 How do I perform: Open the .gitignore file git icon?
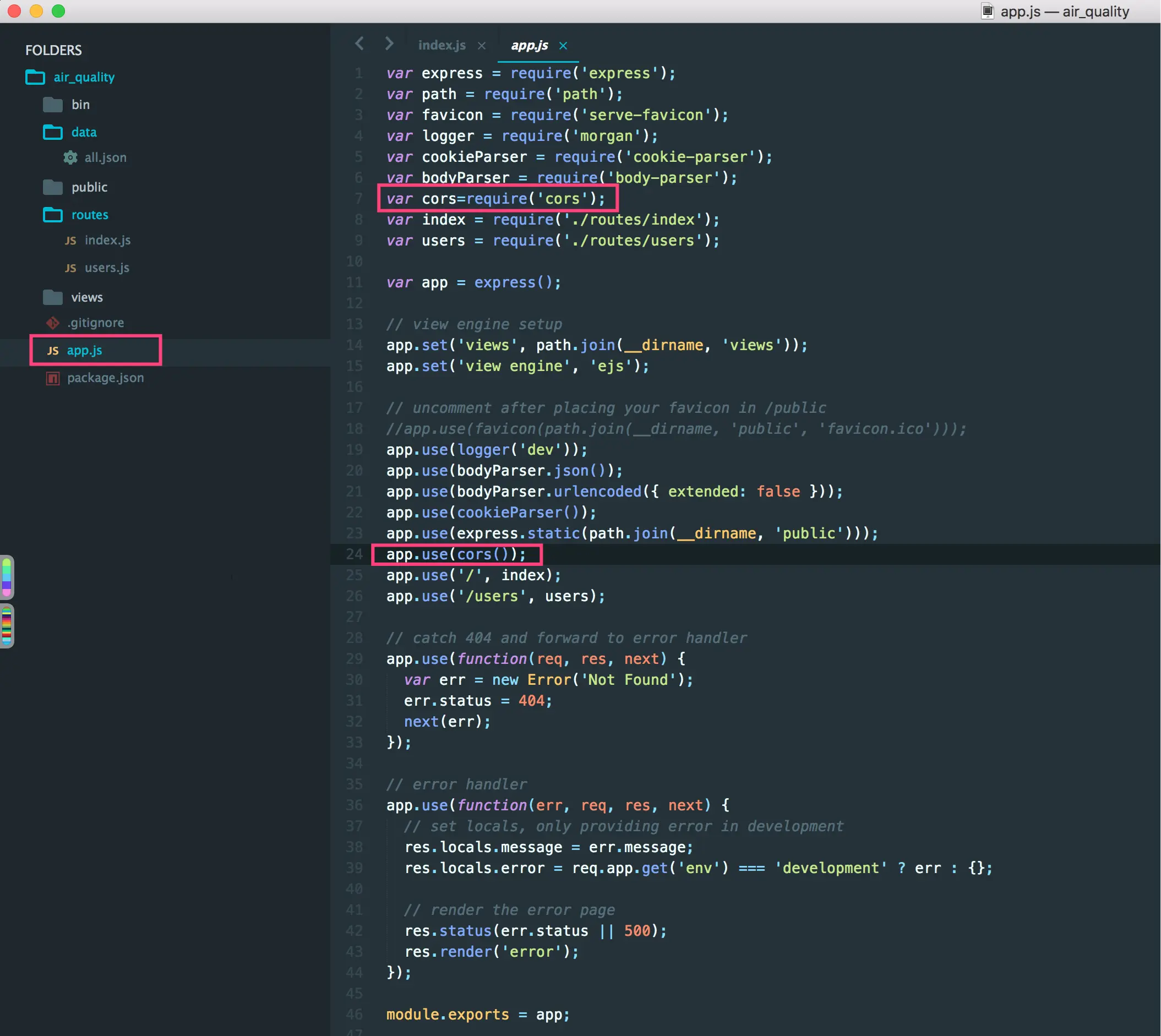[53, 323]
